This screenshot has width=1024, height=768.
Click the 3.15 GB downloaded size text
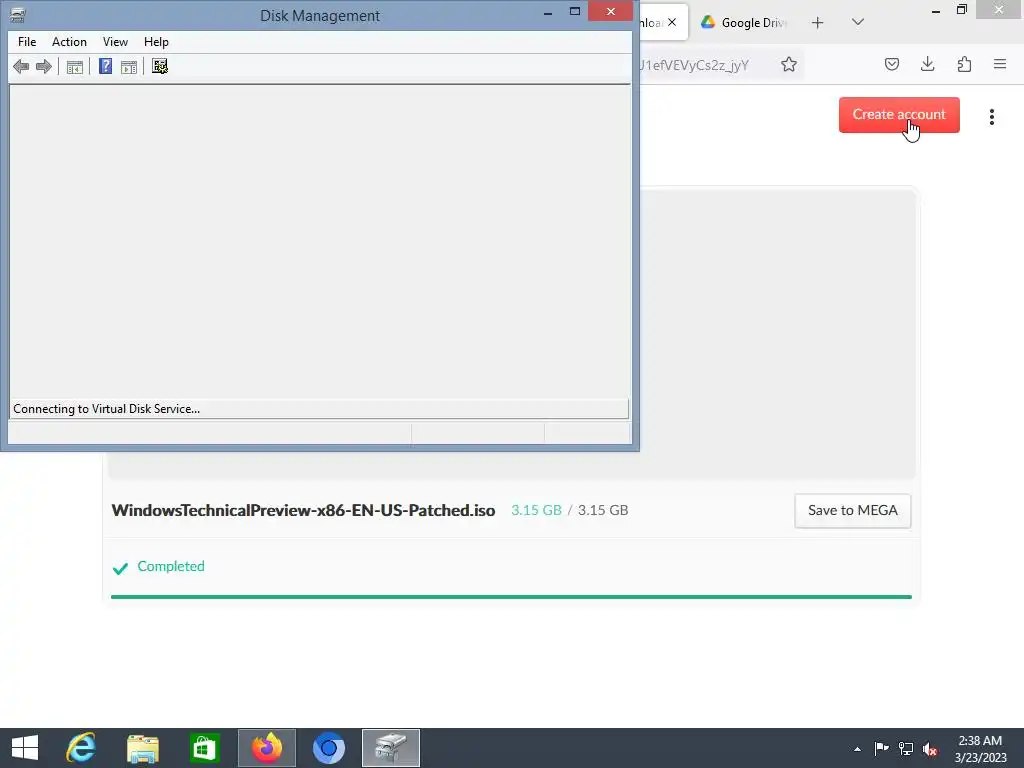click(536, 511)
